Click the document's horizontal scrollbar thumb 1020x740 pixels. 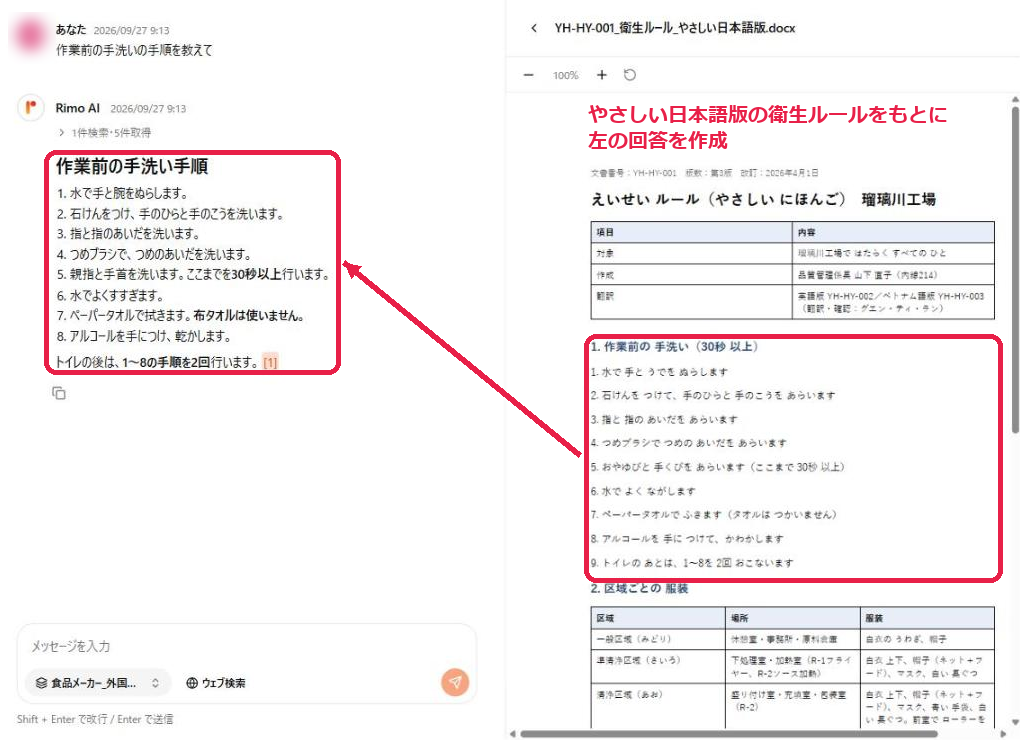point(729,734)
